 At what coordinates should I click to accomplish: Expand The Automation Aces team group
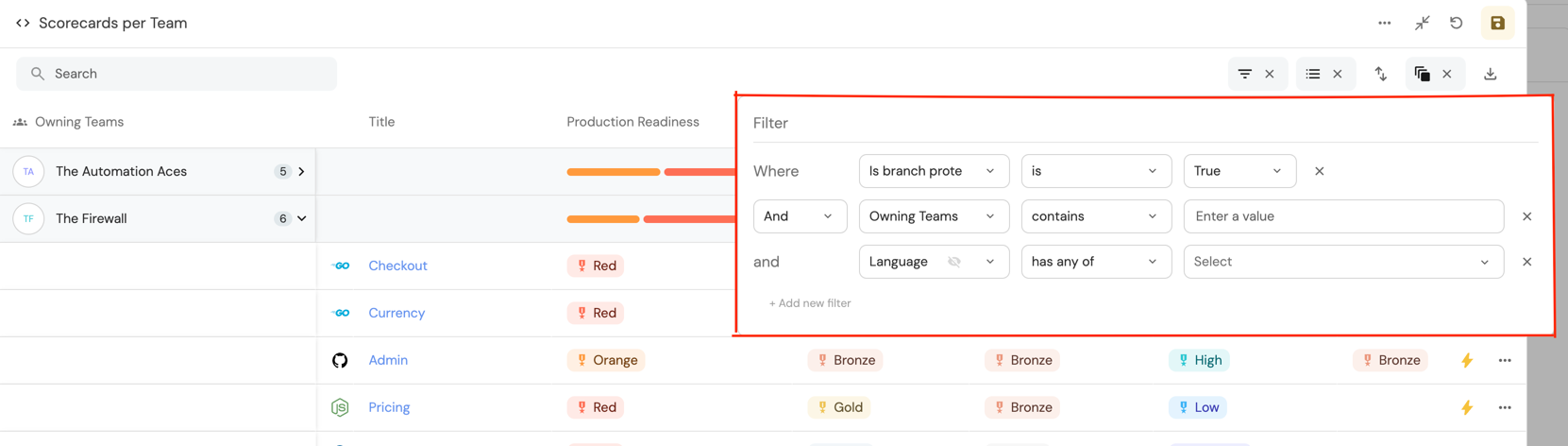(301, 172)
